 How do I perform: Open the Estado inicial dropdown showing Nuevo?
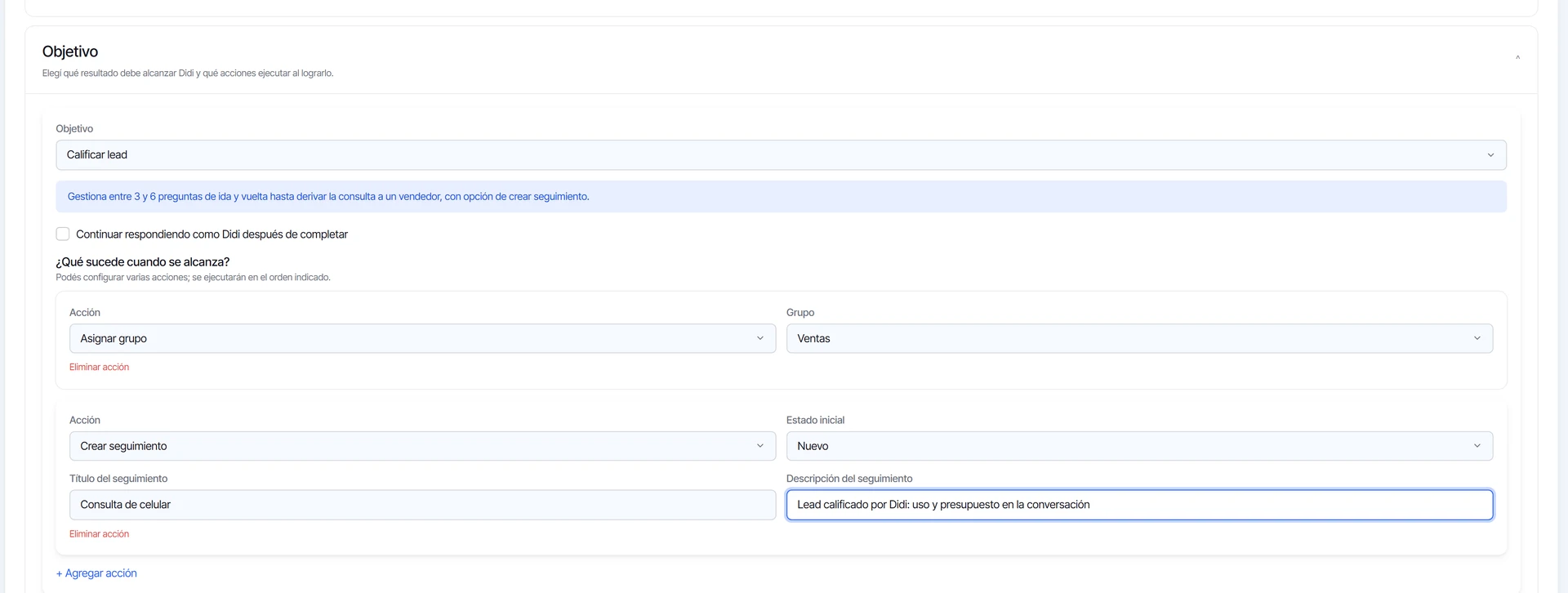point(1139,446)
